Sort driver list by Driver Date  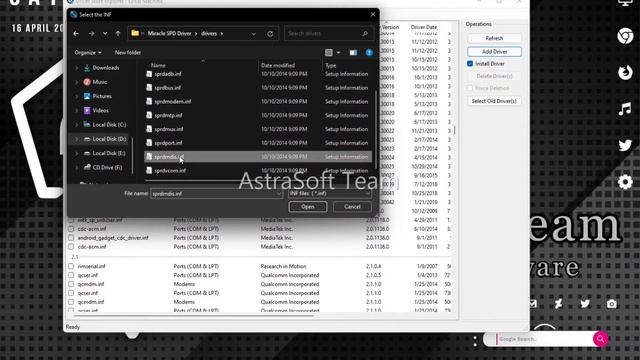[x=424, y=27]
